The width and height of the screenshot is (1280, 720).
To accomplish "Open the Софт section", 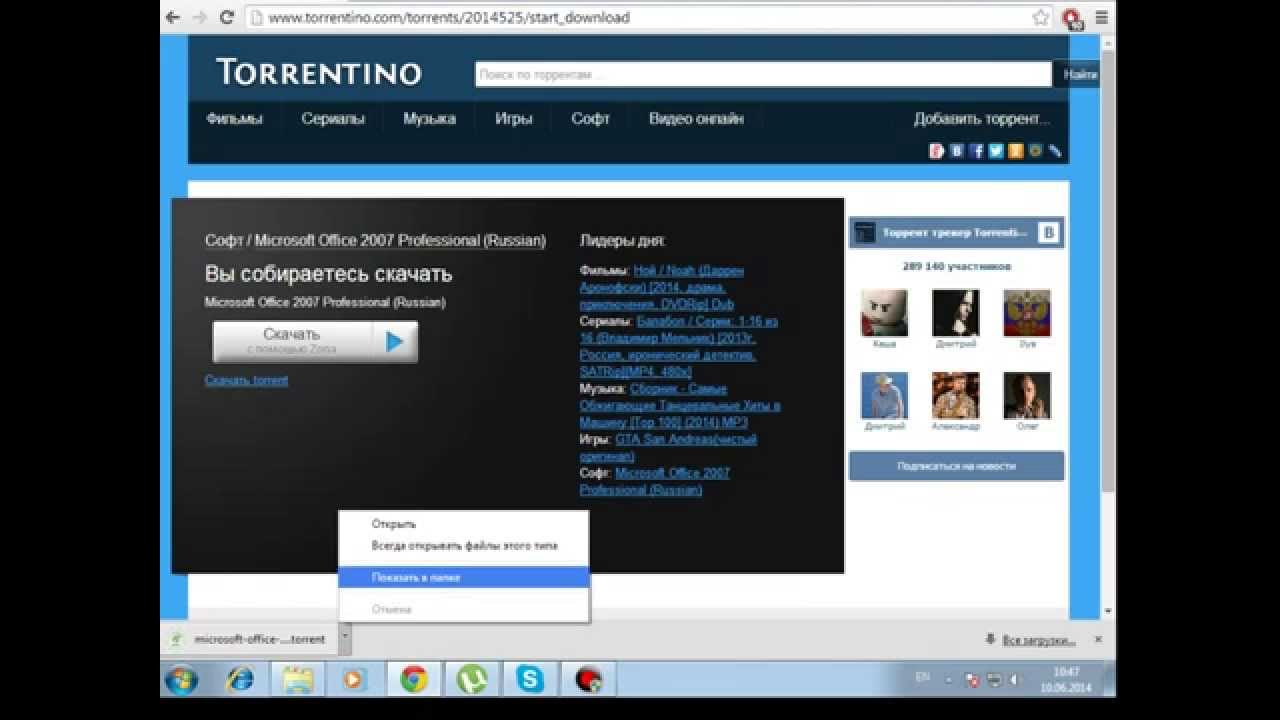I will pos(590,118).
